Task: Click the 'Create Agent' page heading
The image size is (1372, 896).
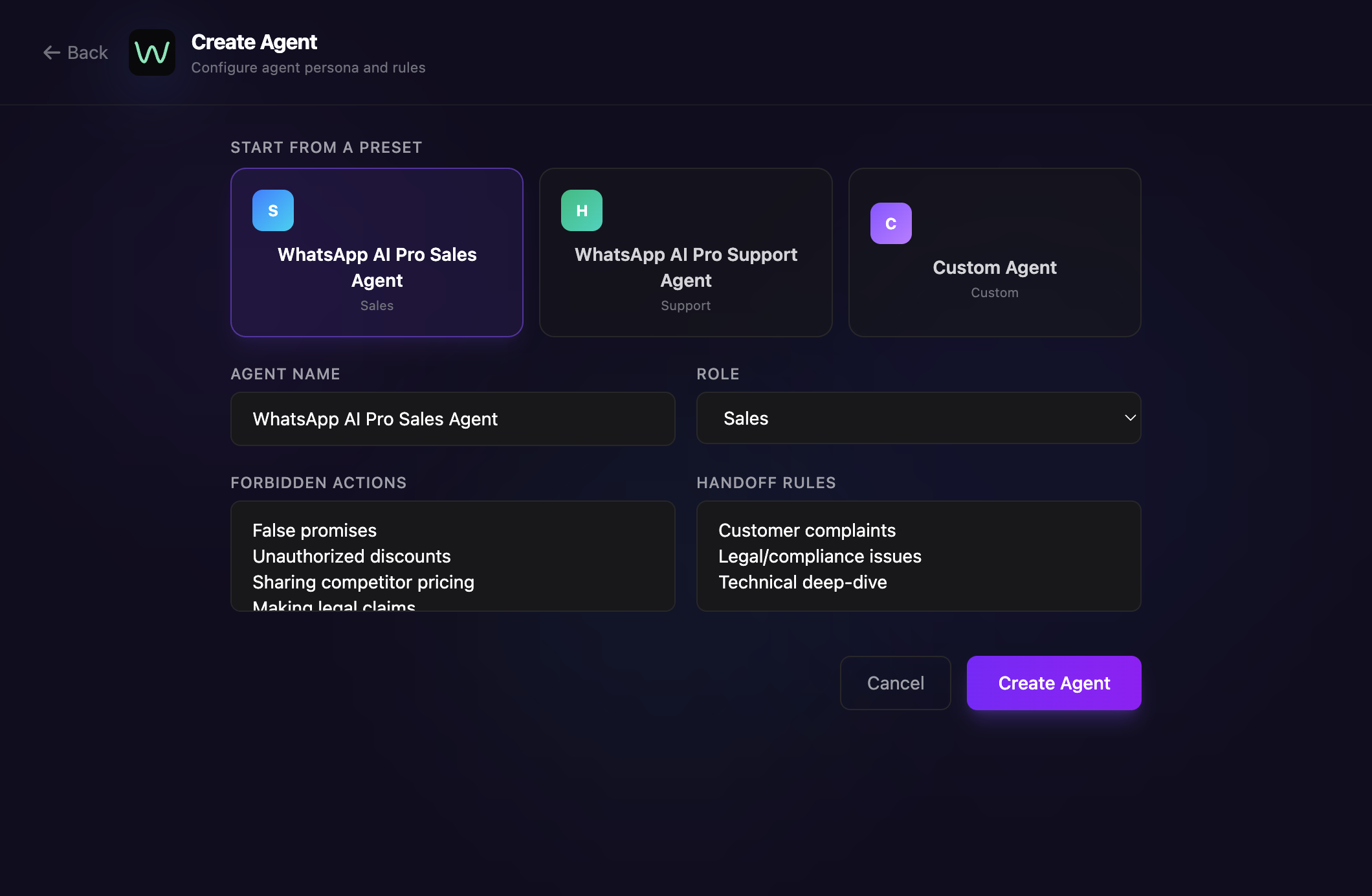Action: [254, 42]
